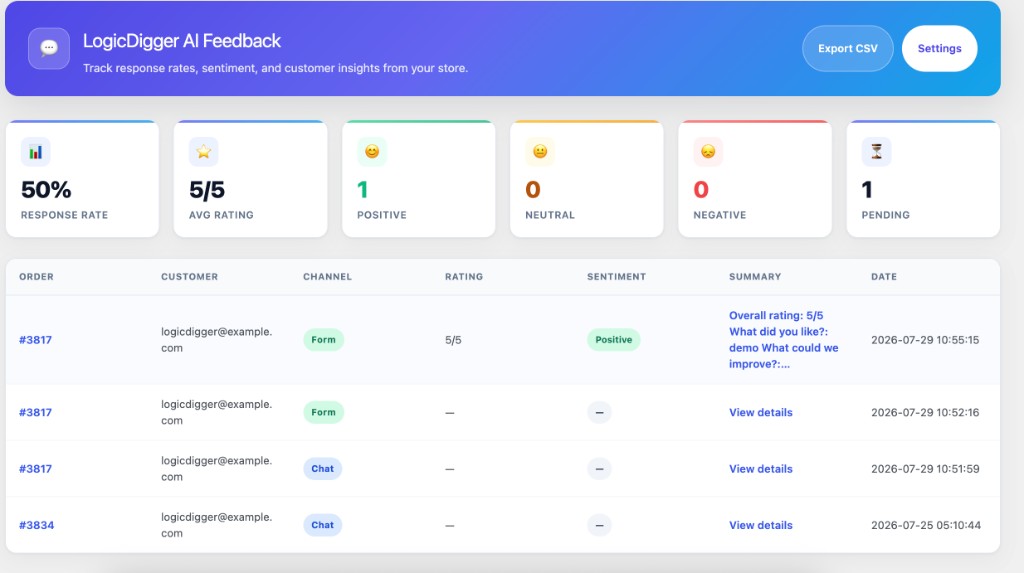Screen dimensions: 1024x573
Task: Click the 0 Neutral count
Action: (533, 190)
